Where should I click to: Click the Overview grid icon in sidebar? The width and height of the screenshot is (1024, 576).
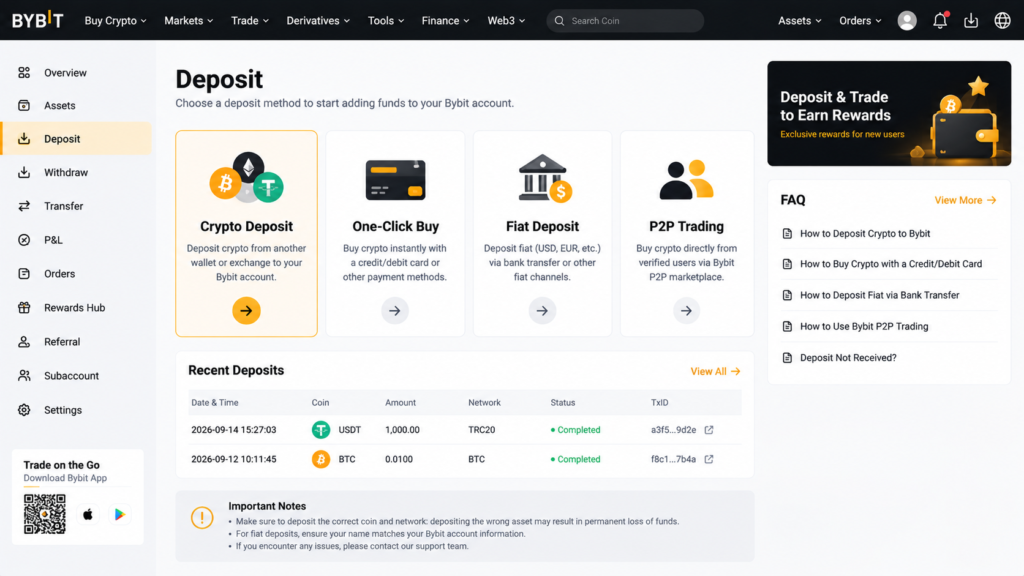coord(24,72)
